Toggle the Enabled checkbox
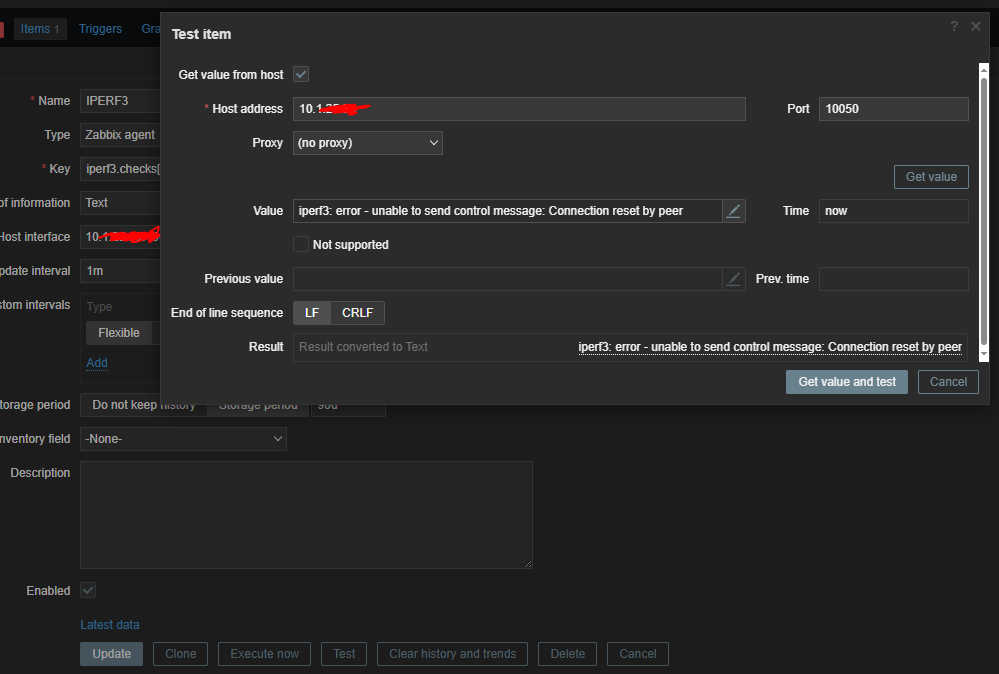The width and height of the screenshot is (999, 674). [88, 591]
